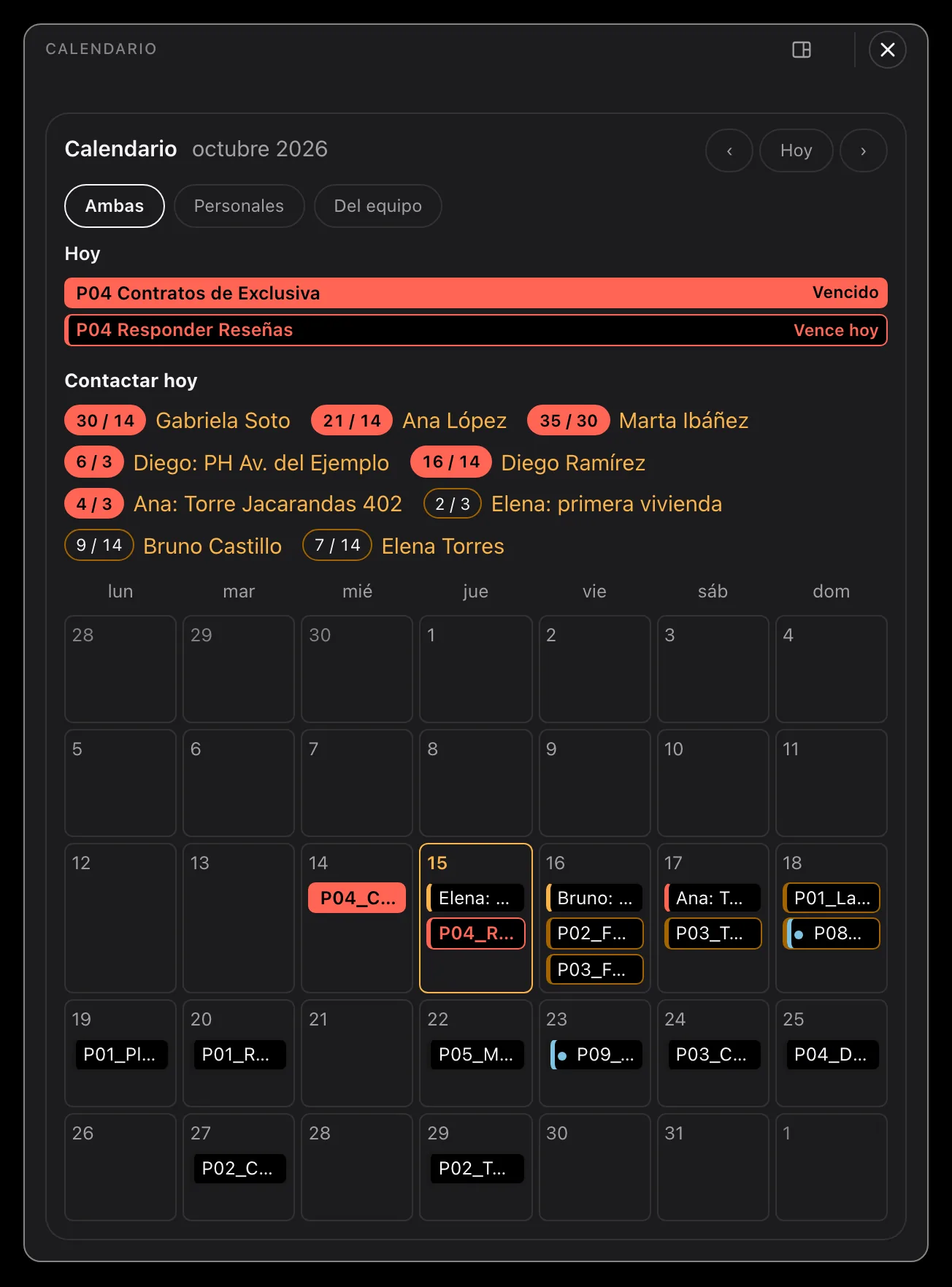Jump to today with Hoy button
The image size is (952, 1287).
point(796,150)
